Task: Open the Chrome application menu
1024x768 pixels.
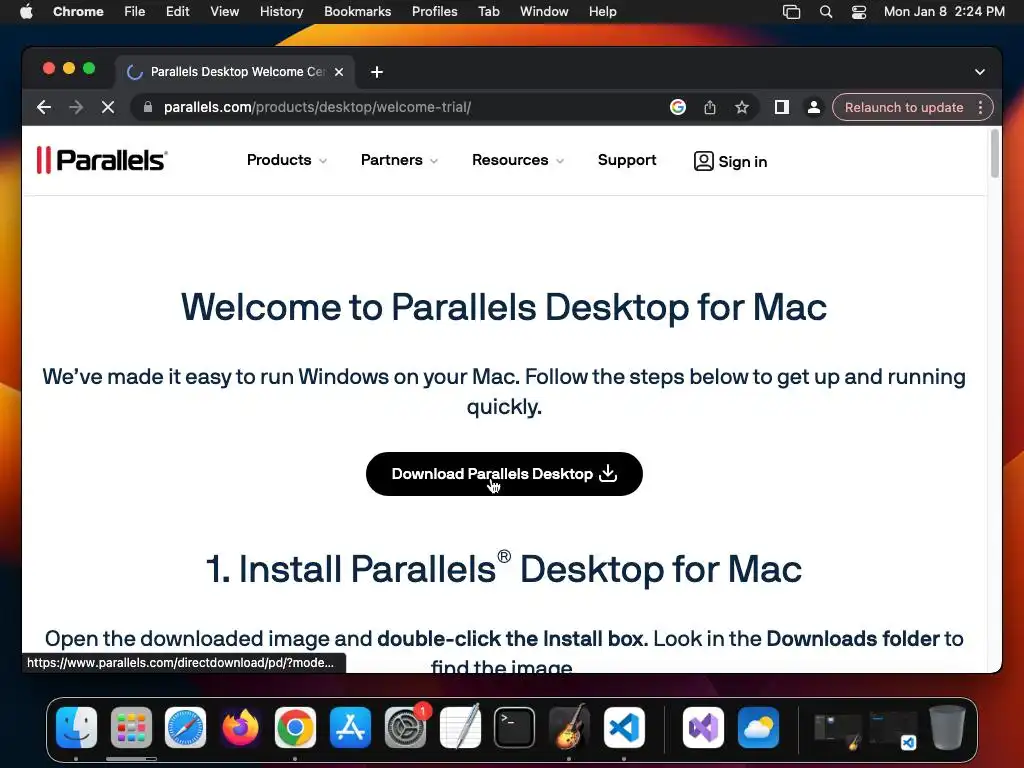Action: tap(78, 11)
